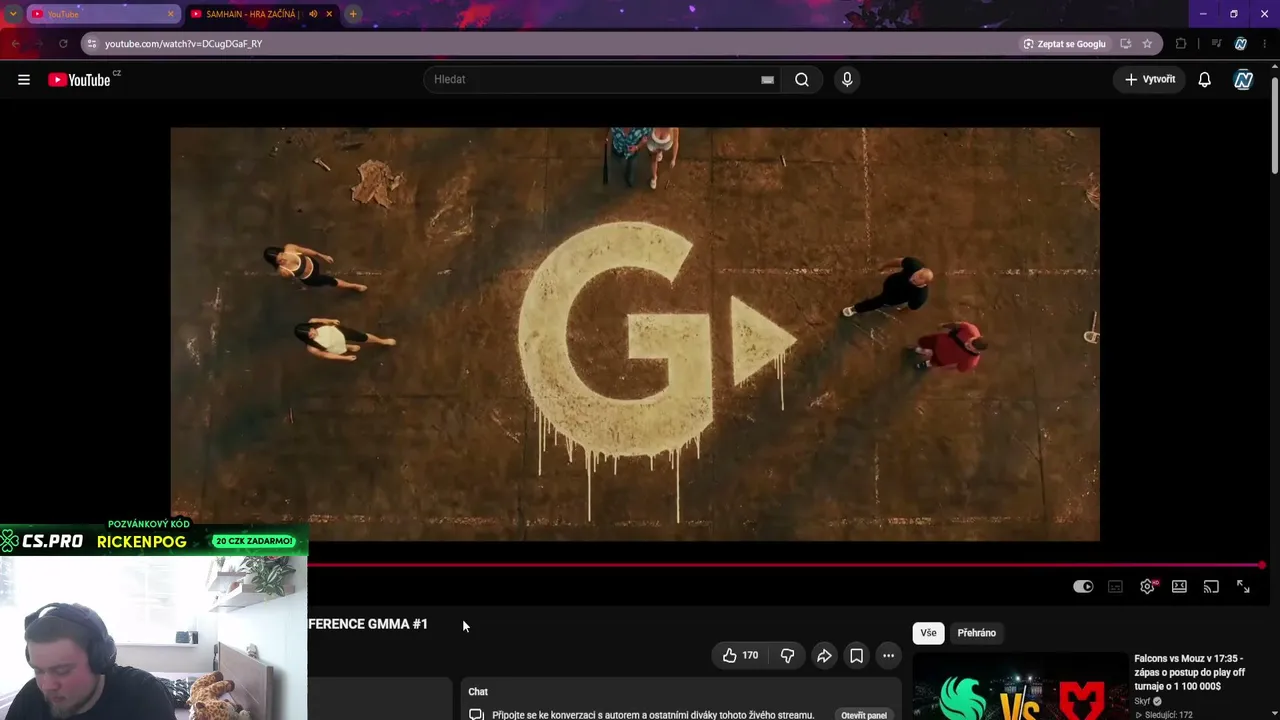
Task: Cast the video to a TV
Action: (1211, 587)
